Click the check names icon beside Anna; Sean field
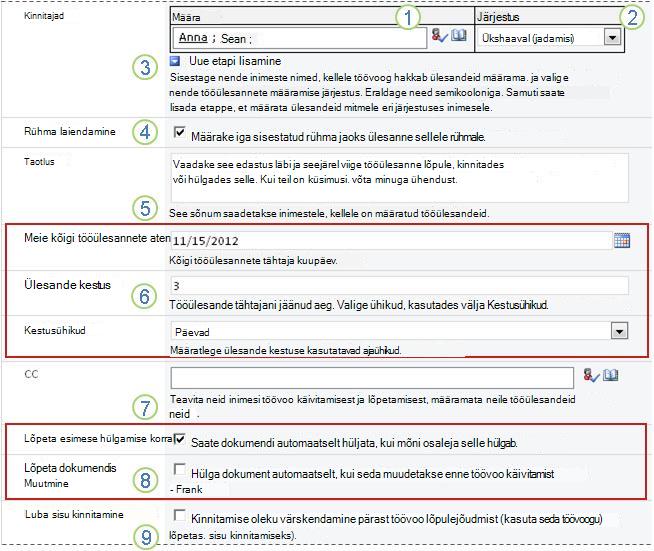 [439, 35]
